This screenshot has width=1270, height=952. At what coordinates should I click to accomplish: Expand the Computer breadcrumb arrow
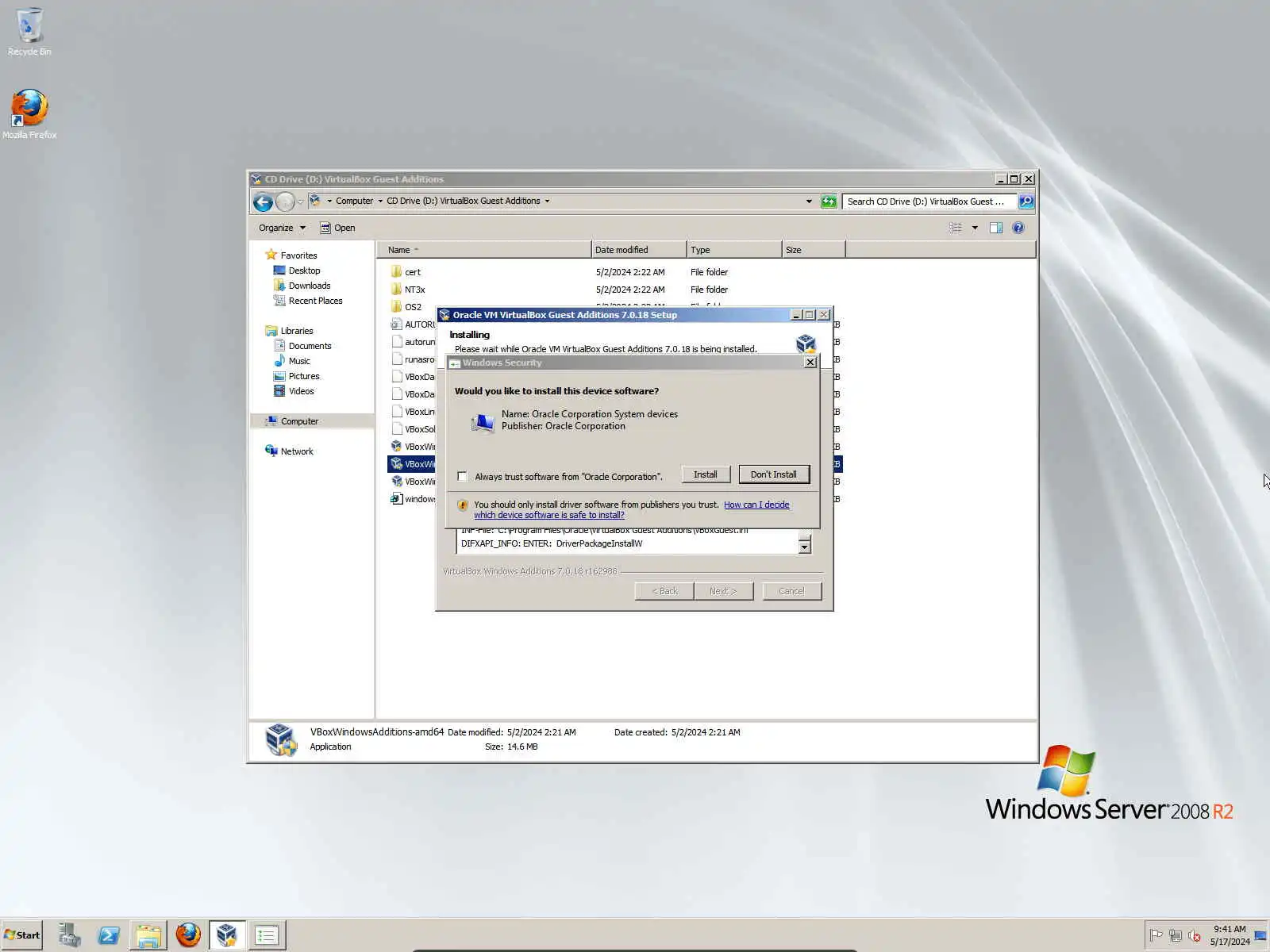380,202
